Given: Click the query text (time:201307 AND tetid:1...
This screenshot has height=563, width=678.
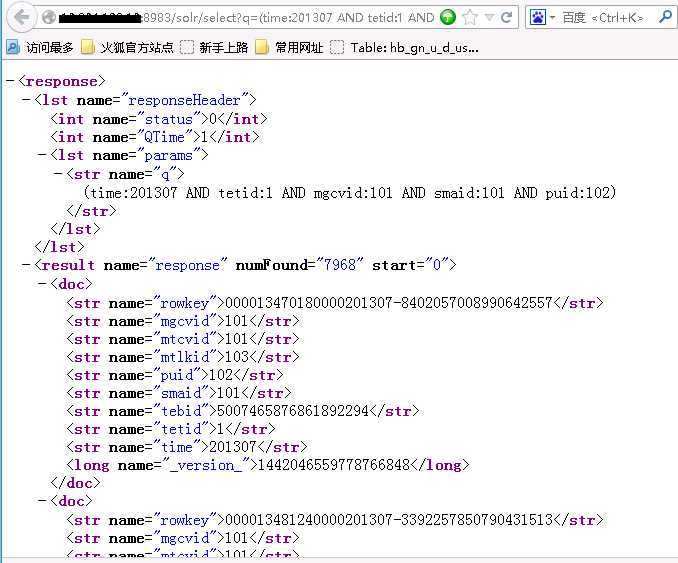Looking at the screenshot, I should 350,192.
